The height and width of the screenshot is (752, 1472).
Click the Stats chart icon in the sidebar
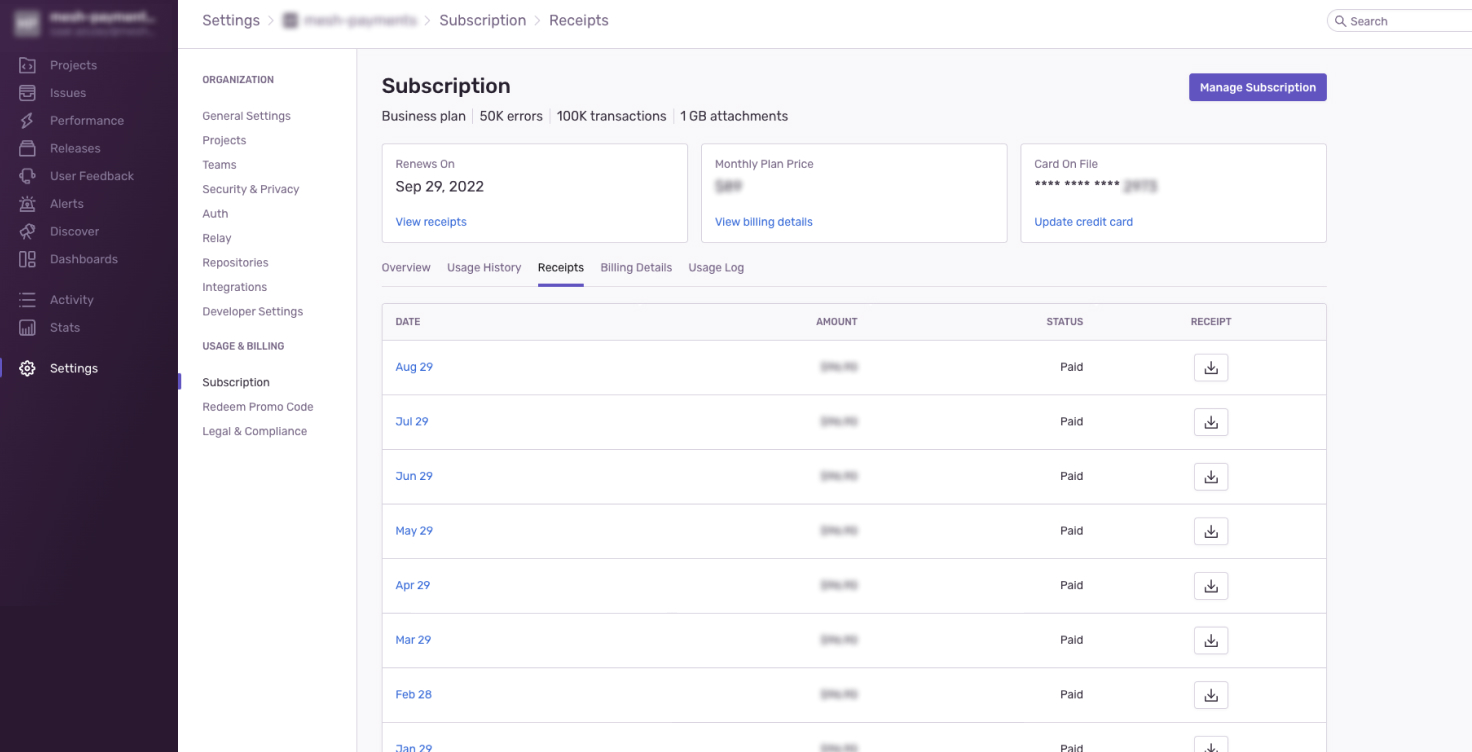[x=28, y=328]
